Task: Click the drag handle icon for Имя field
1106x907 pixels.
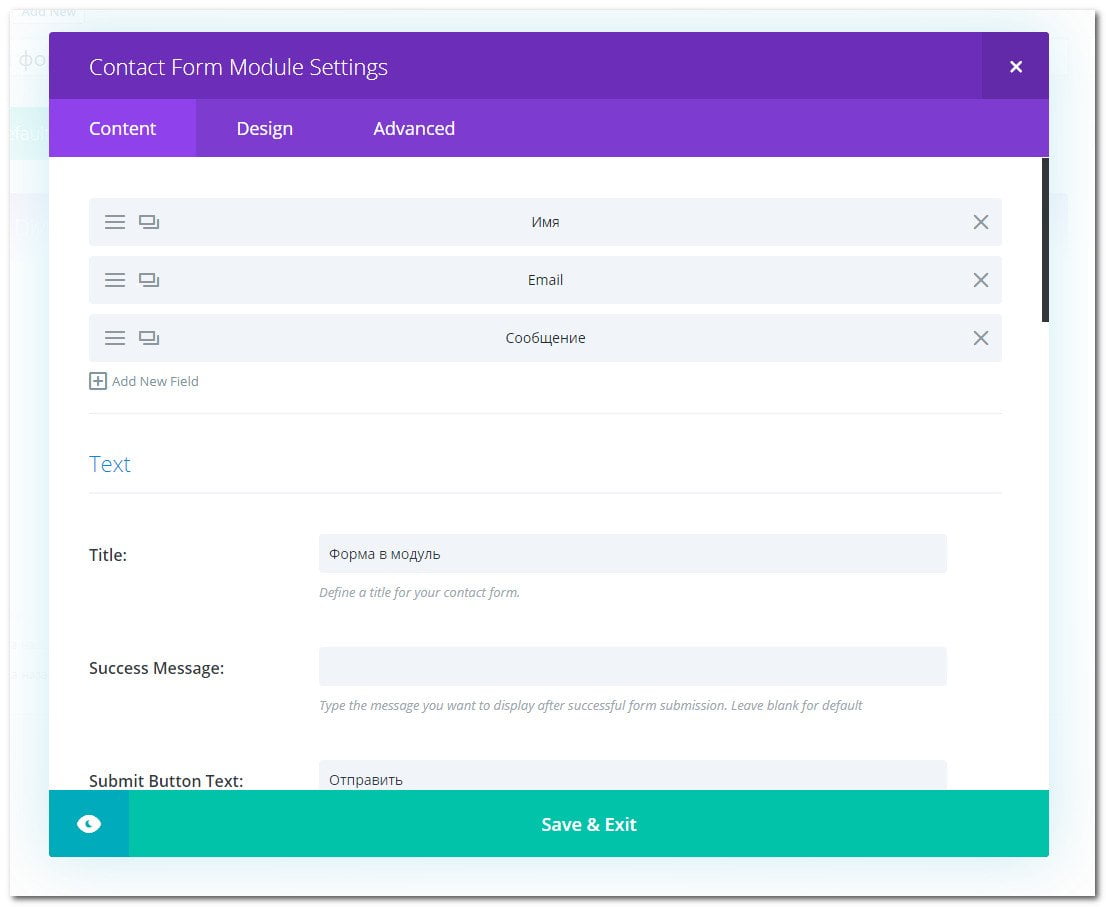Action: pos(115,222)
